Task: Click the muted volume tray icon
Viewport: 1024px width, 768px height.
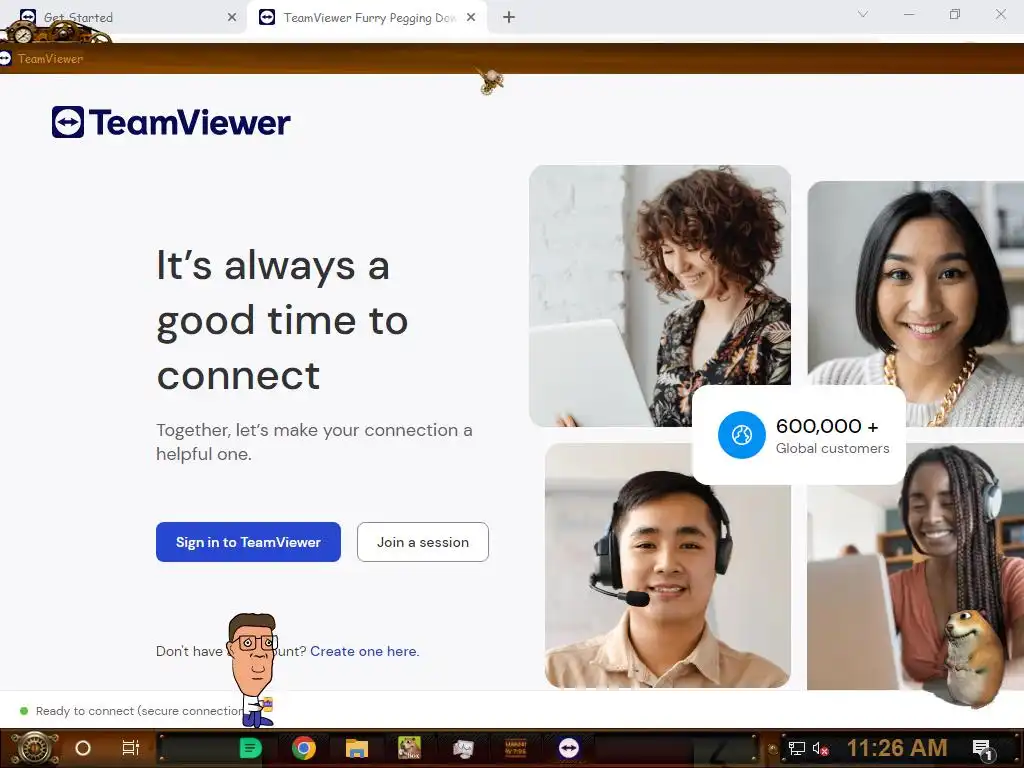Action: click(x=820, y=748)
